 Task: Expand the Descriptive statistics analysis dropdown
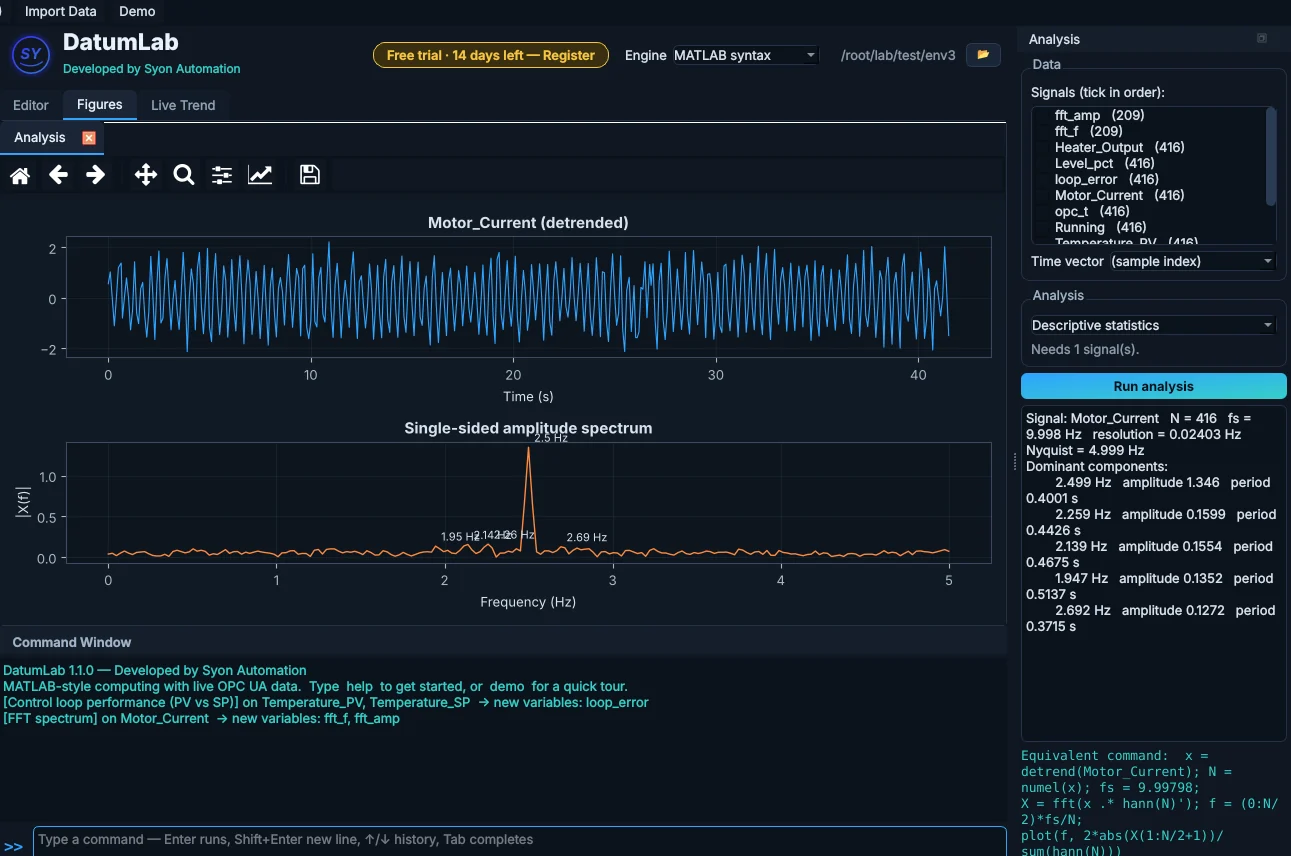[1153, 325]
